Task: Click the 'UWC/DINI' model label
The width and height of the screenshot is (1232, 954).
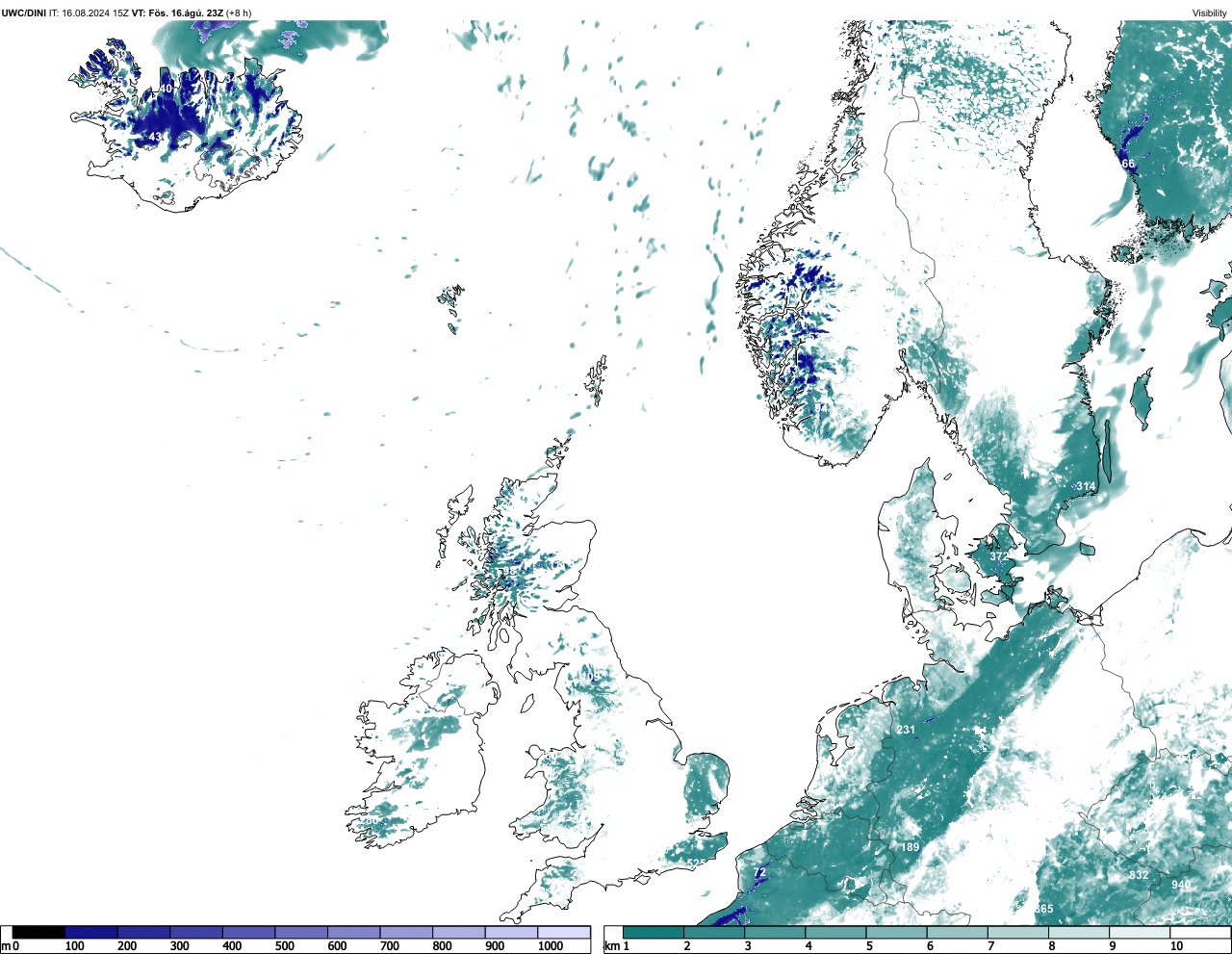Action: point(23,13)
